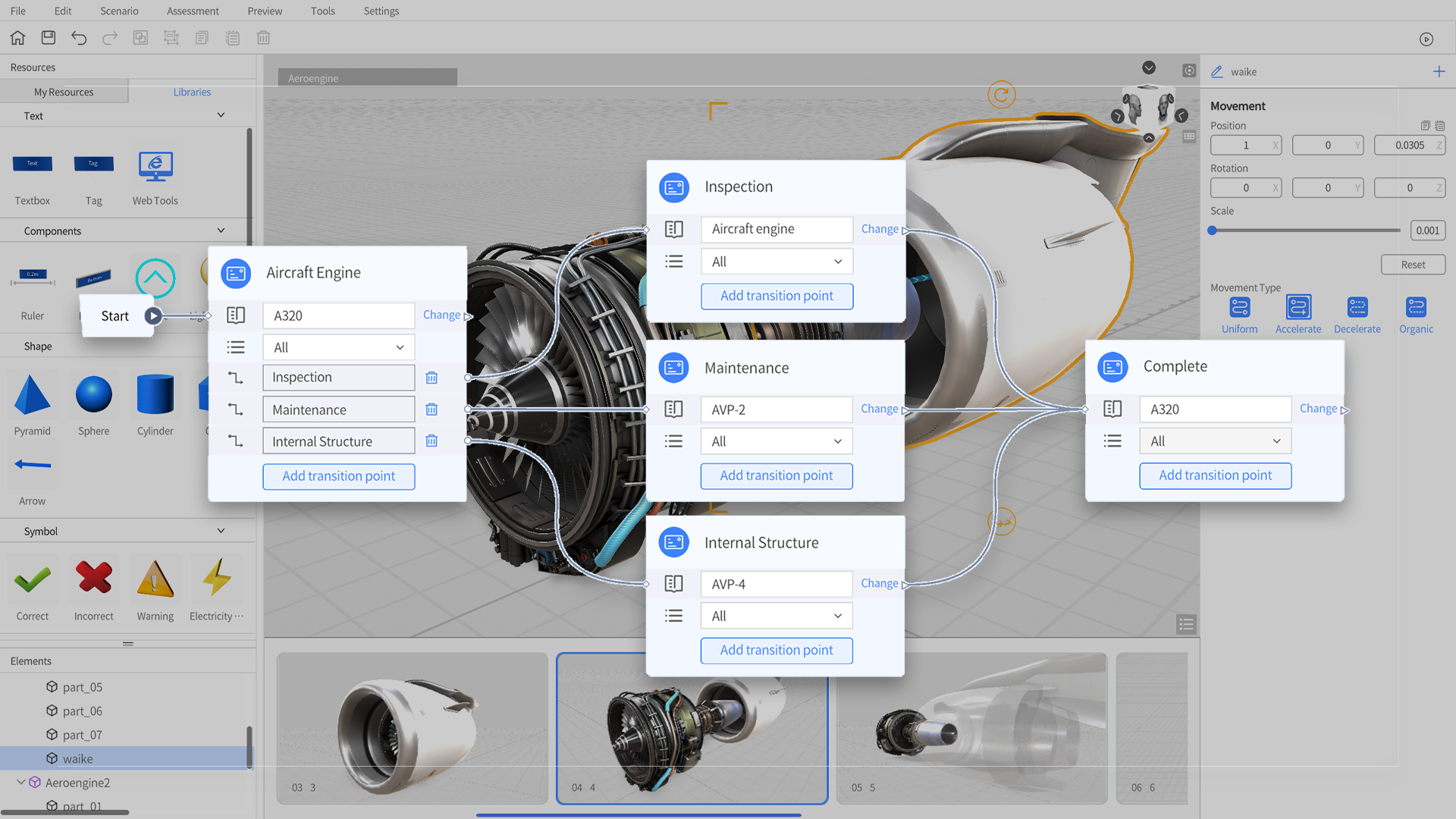Click the preview play icon top right
Screen dimensions: 1456x819
point(1426,39)
